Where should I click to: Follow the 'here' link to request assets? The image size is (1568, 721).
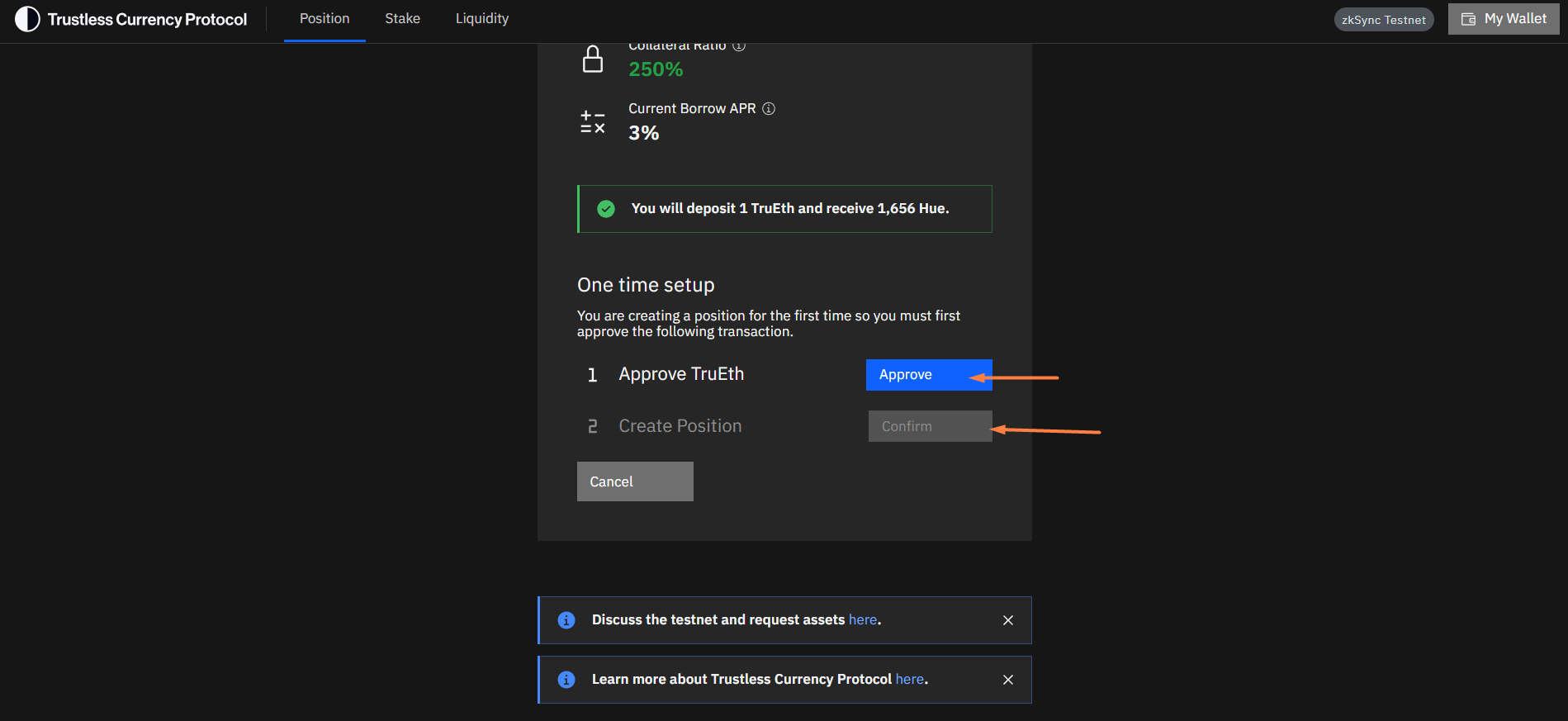point(863,620)
